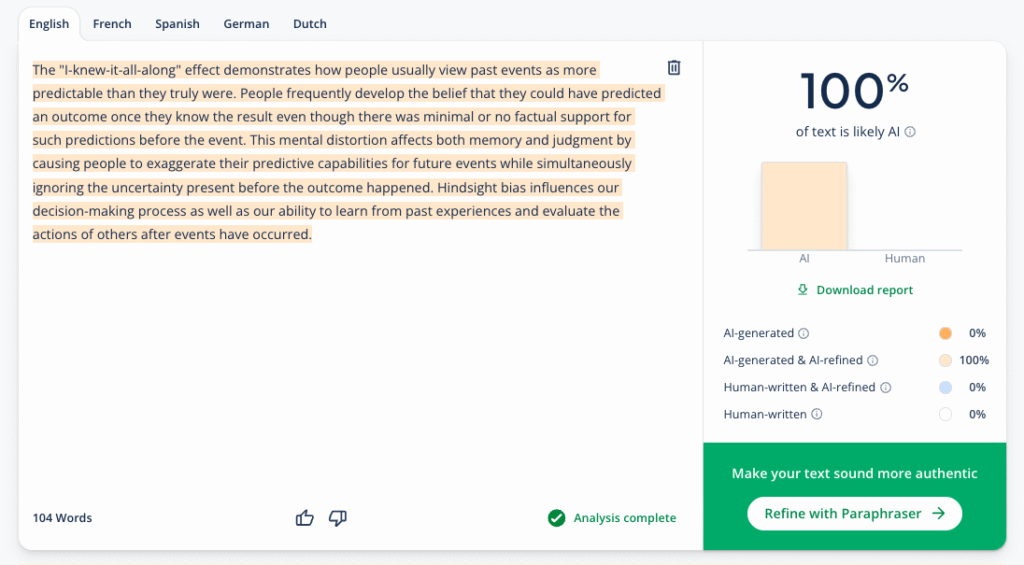This screenshot has height=565, width=1024.
Task: Click the Download report link
Action: pos(864,290)
